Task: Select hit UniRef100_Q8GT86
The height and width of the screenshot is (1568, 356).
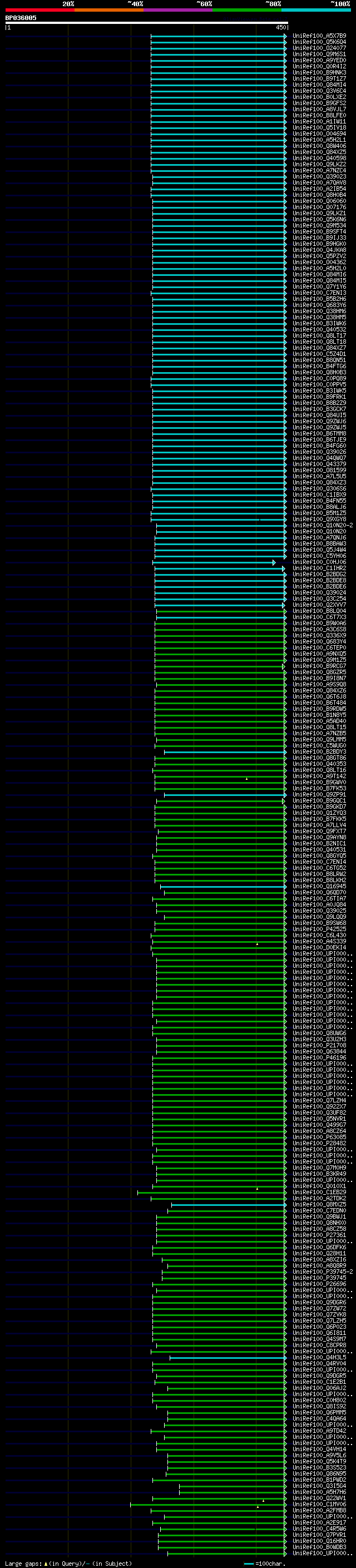Action: [x=319, y=758]
